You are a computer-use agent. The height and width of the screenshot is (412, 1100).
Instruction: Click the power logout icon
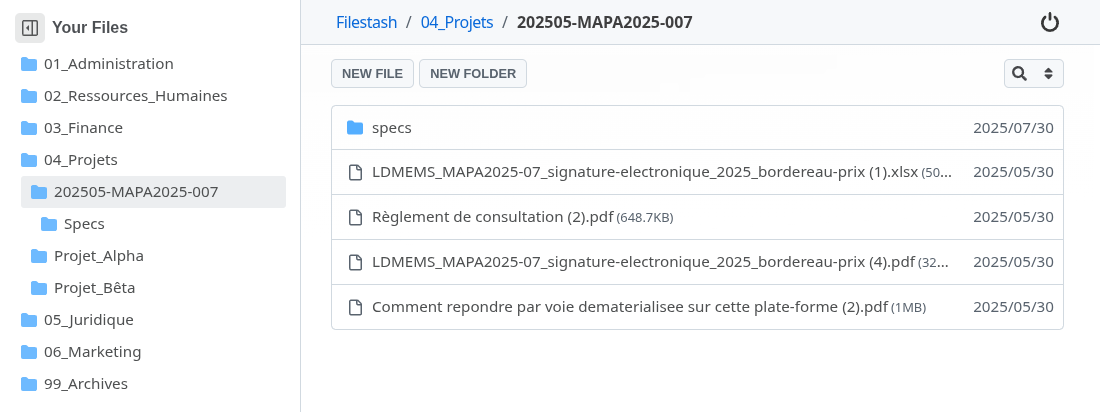pos(1049,22)
